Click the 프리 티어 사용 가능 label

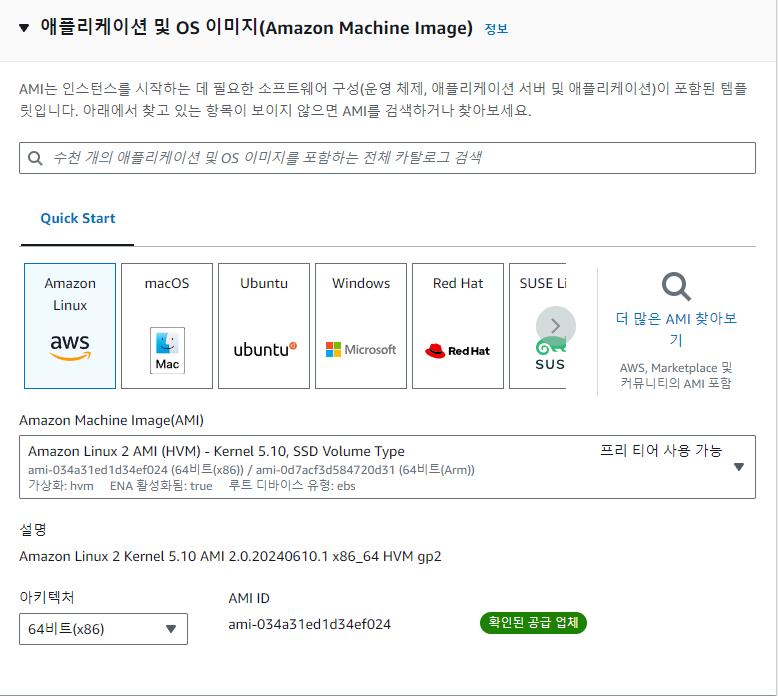(x=661, y=450)
